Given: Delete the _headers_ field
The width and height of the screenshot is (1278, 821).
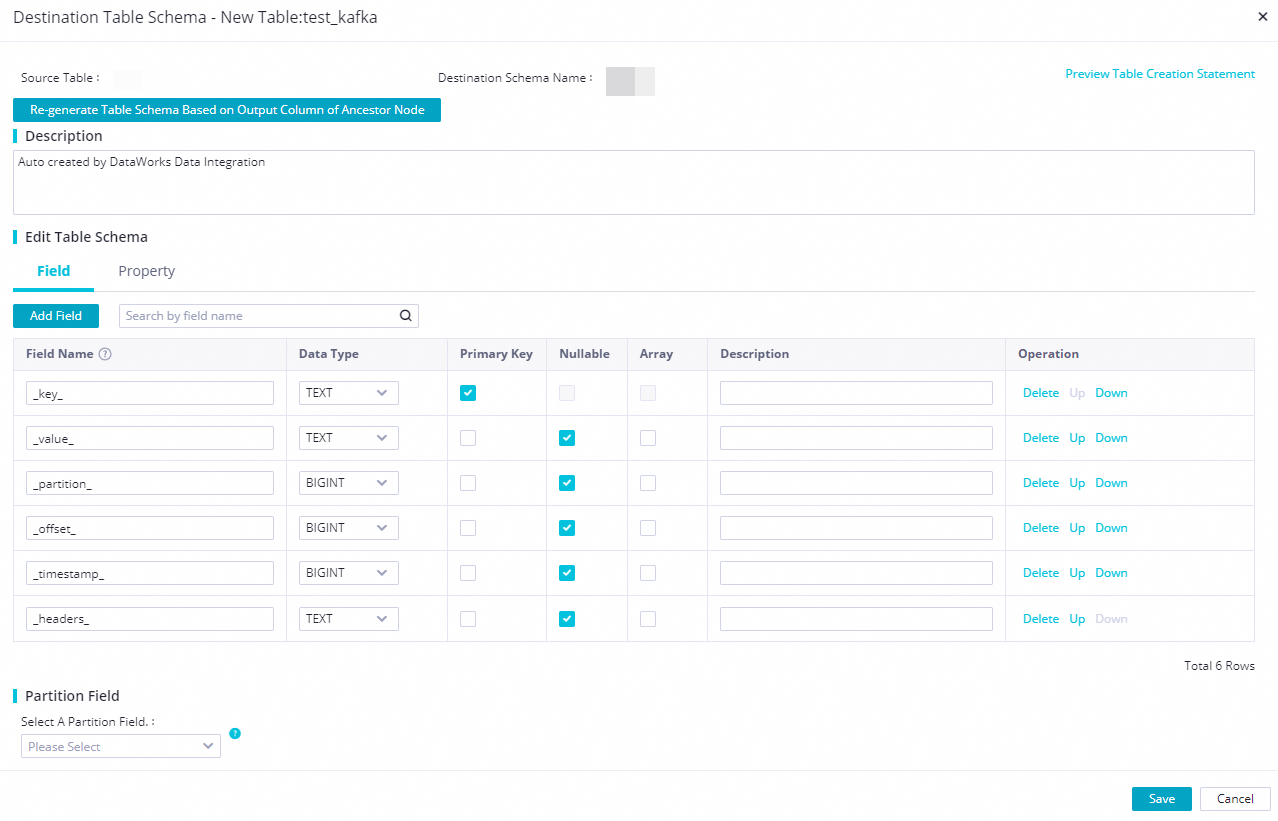Looking at the screenshot, I should point(1040,618).
